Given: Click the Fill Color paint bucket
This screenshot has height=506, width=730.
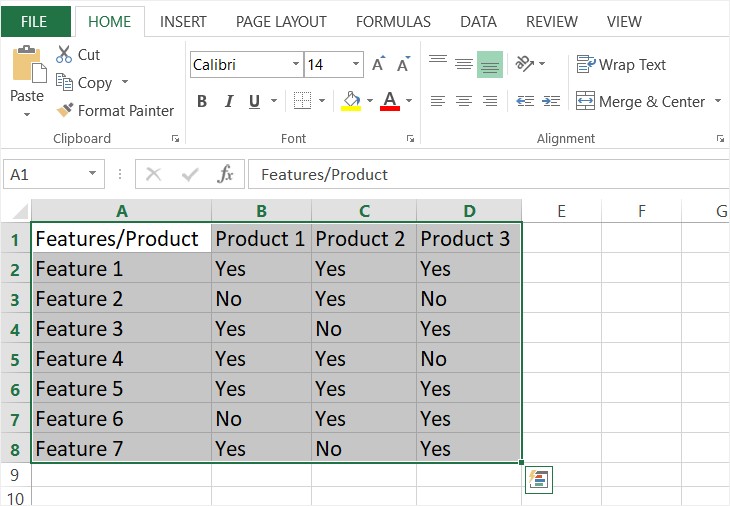Looking at the screenshot, I should pyautogui.click(x=351, y=101).
